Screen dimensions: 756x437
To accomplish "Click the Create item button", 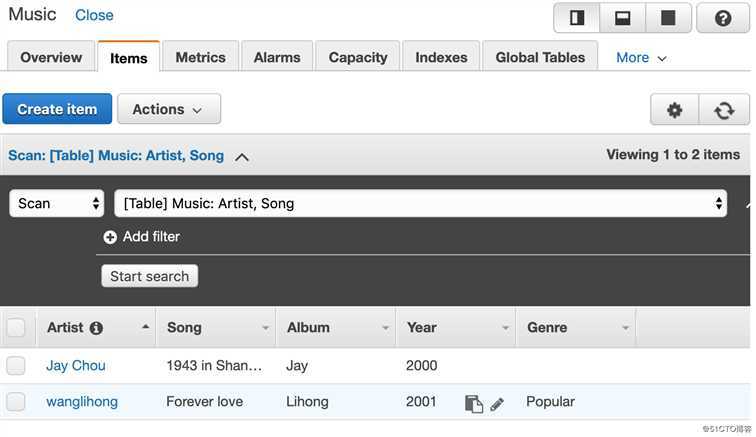I will click(x=57, y=109).
